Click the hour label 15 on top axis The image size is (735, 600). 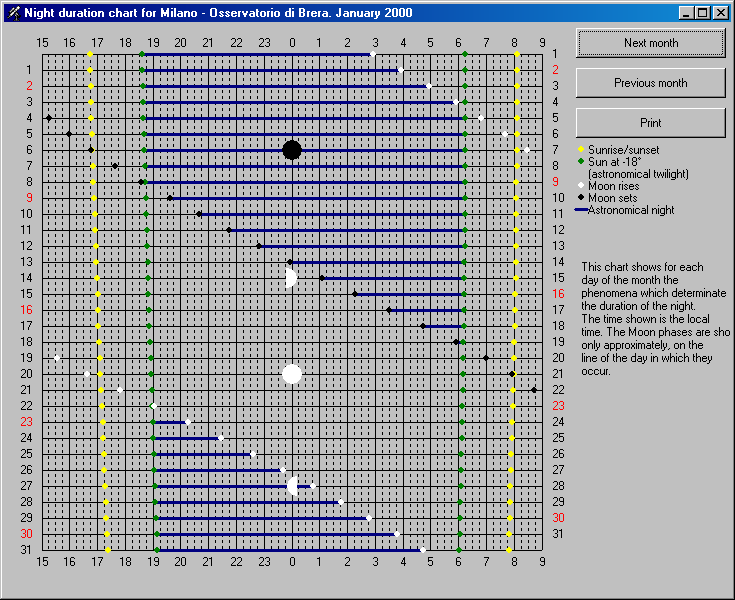tap(42, 43)
